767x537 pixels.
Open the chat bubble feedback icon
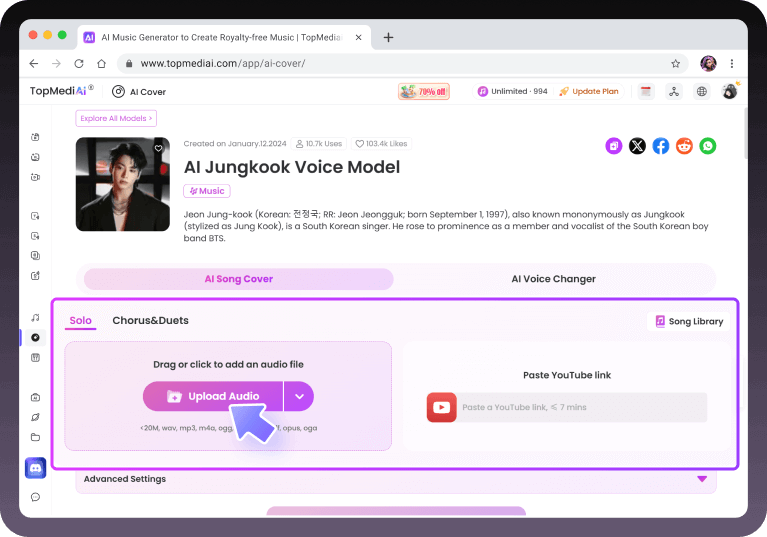coord(35,497)
